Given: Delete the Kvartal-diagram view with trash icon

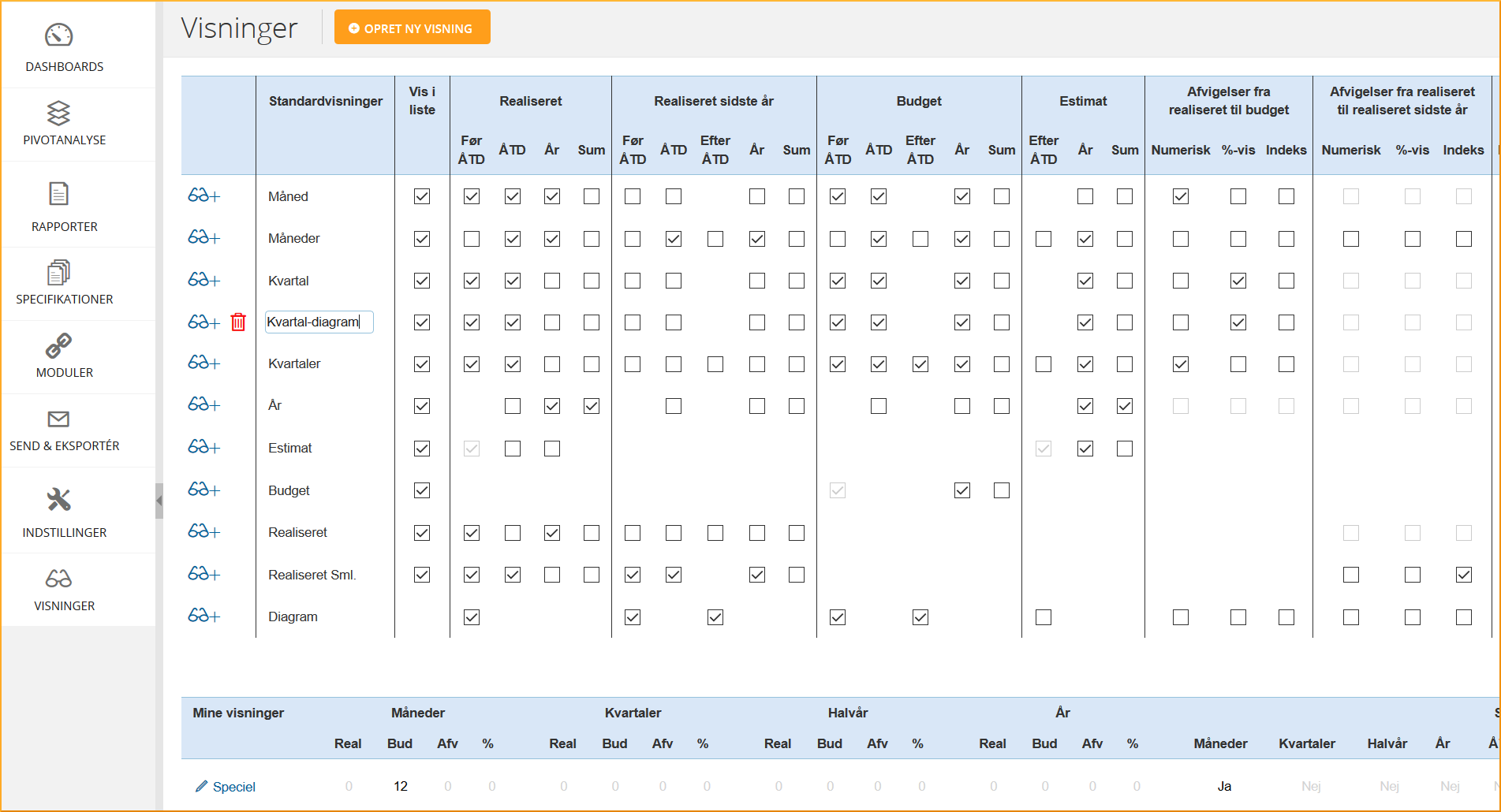Looking at the screenshot, I should (238, 322).
